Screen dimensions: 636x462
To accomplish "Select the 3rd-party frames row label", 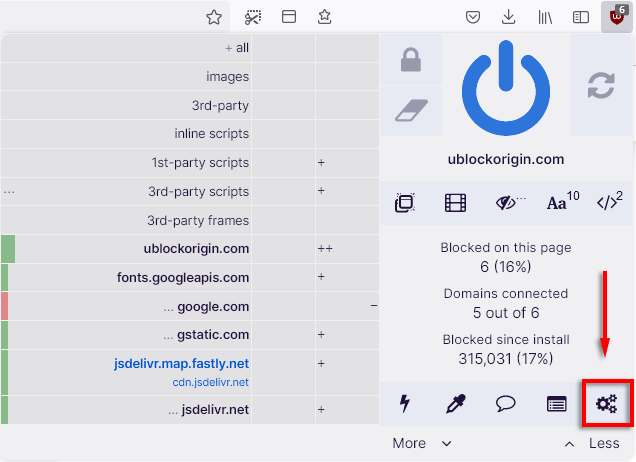I will point(198,220).
